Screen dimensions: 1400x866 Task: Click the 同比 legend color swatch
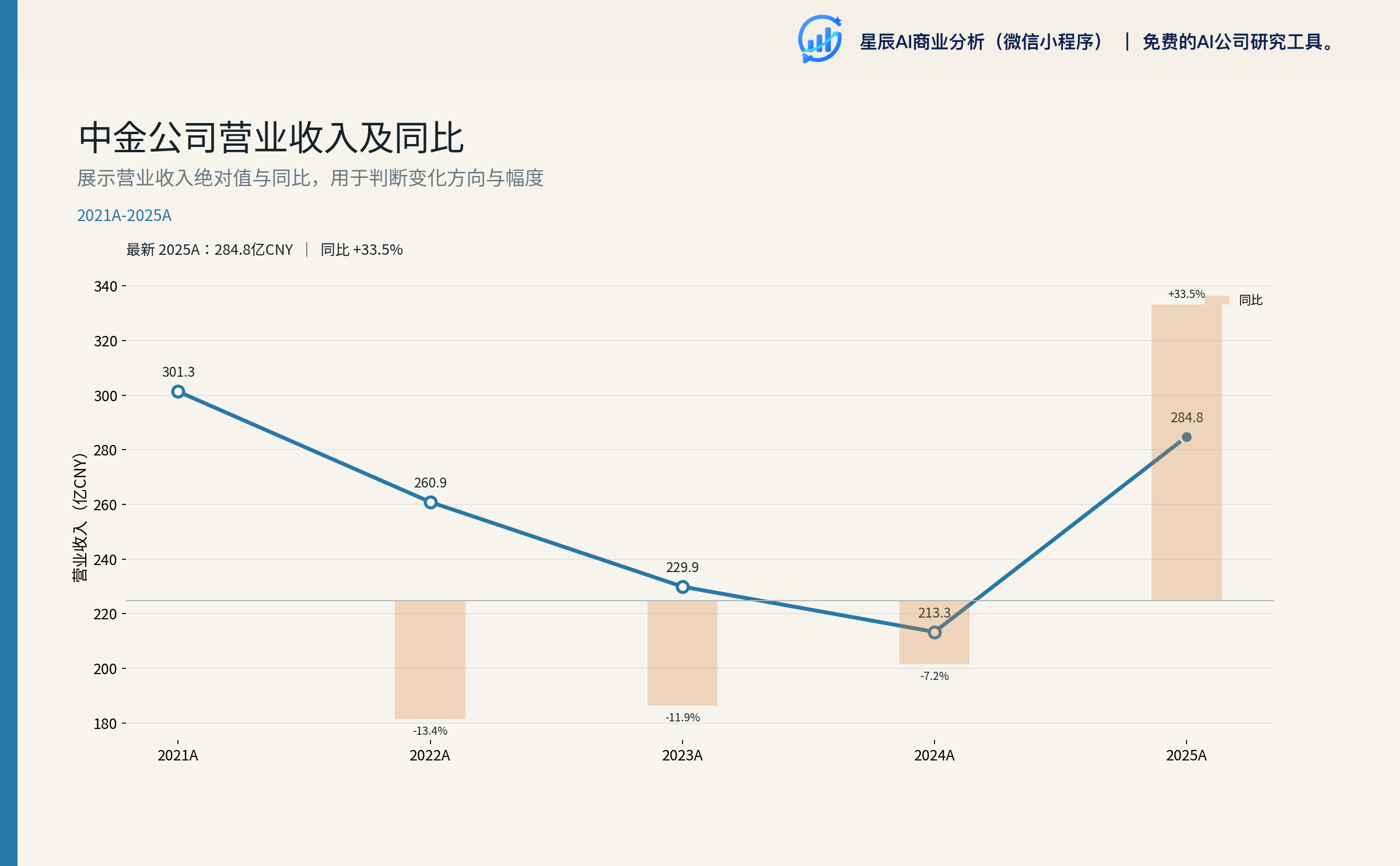(x=1217, y=300)
